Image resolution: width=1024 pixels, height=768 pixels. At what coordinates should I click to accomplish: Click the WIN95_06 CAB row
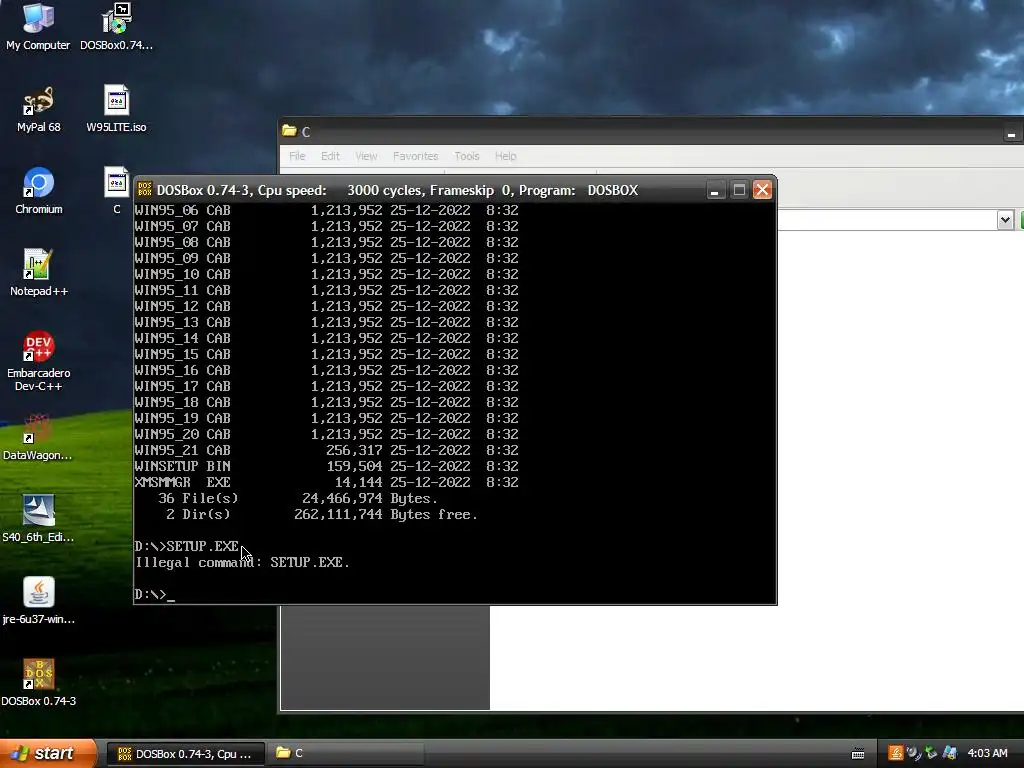click(327, 210)
